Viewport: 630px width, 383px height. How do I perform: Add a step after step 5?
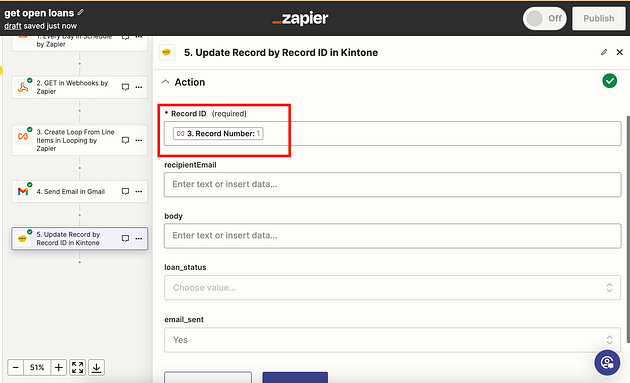click(x=80, y=262)
